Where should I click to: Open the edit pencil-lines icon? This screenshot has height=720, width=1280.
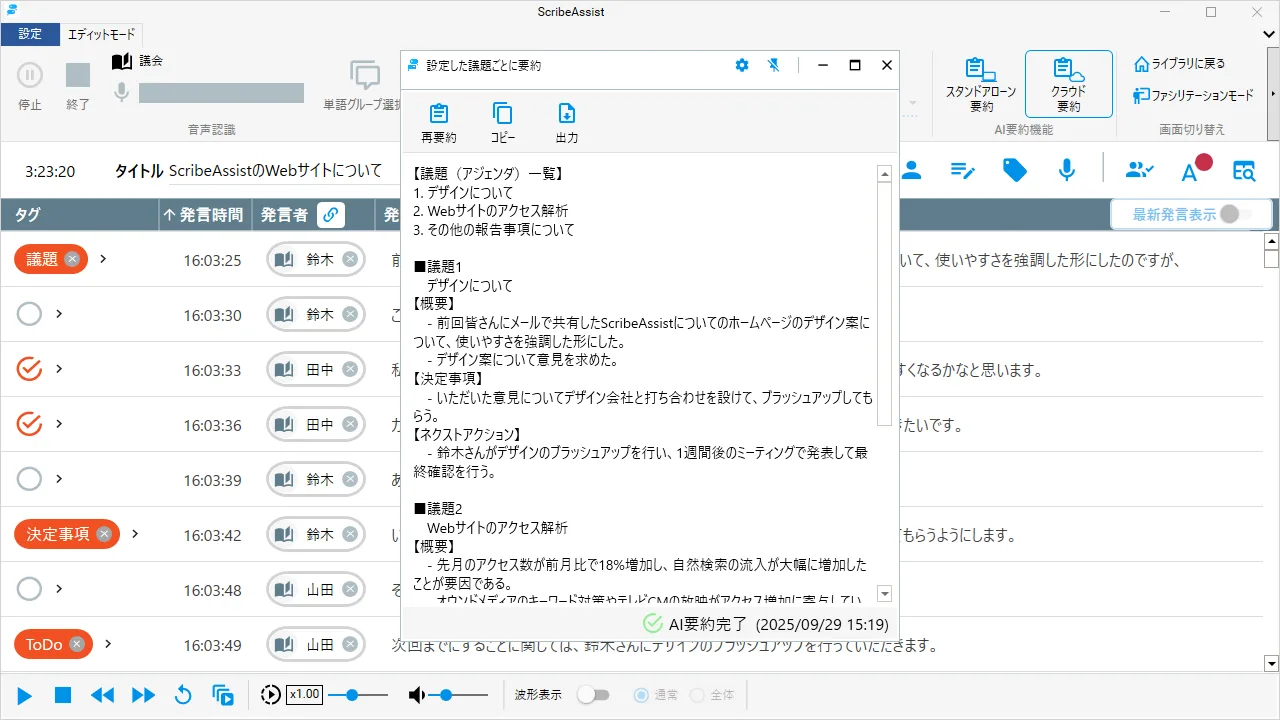point(963,171)
